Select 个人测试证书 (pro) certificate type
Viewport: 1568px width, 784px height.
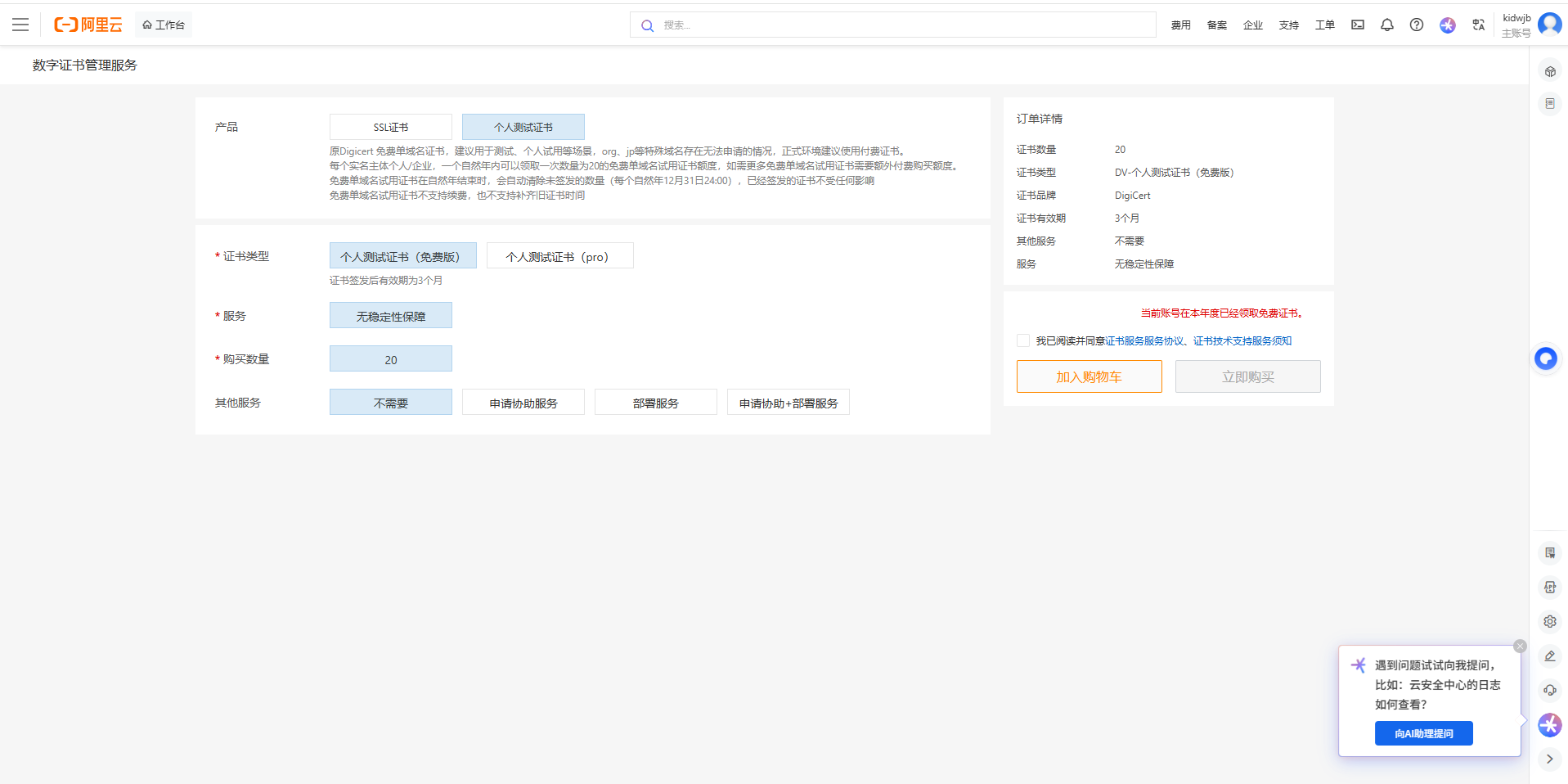point(559,256)
